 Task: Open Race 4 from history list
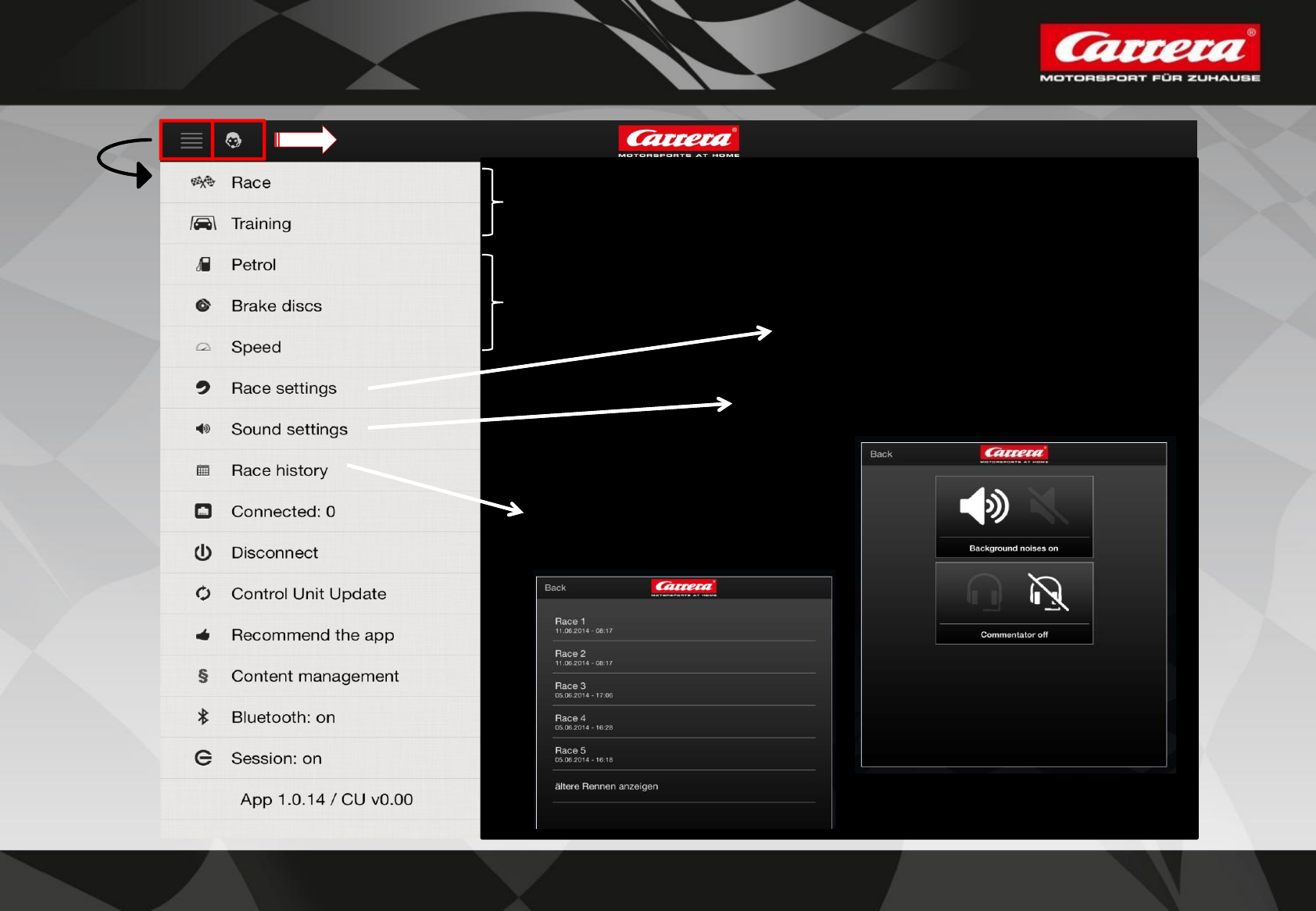pos(685,722)
